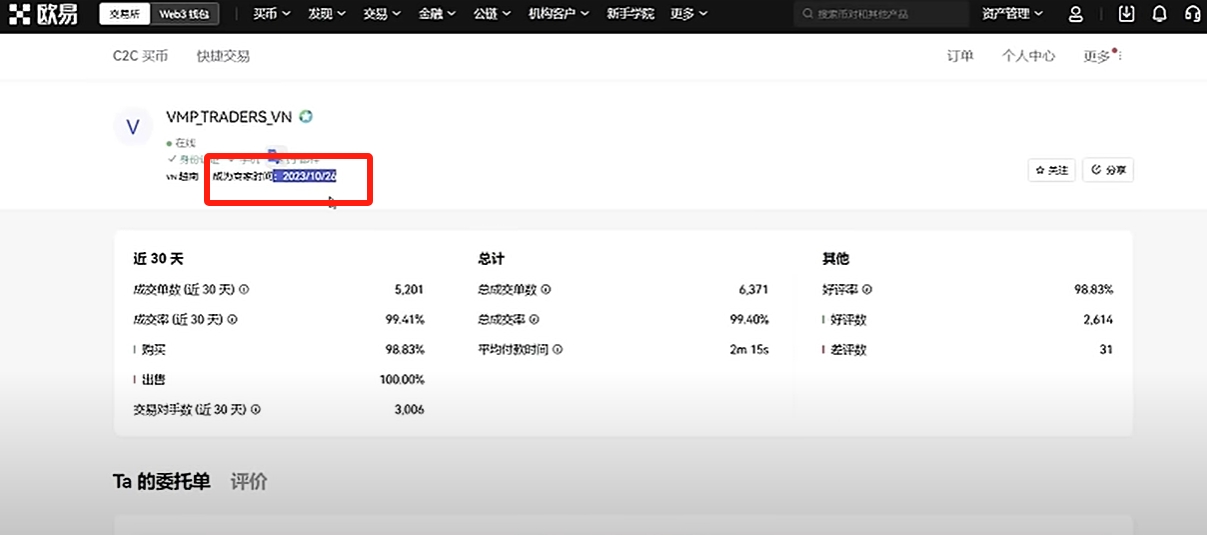Select the C2C 买币 tab
Screen dimensions: 1207x535
click(x=140, y=56)
